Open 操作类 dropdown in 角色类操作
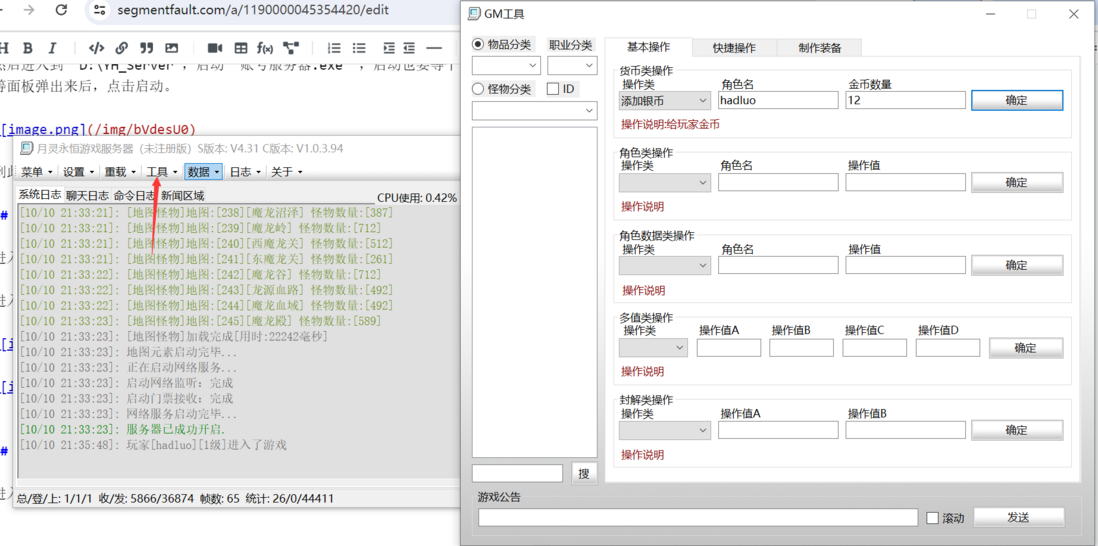The image size is (1098, 546). [x=665, y=183]
